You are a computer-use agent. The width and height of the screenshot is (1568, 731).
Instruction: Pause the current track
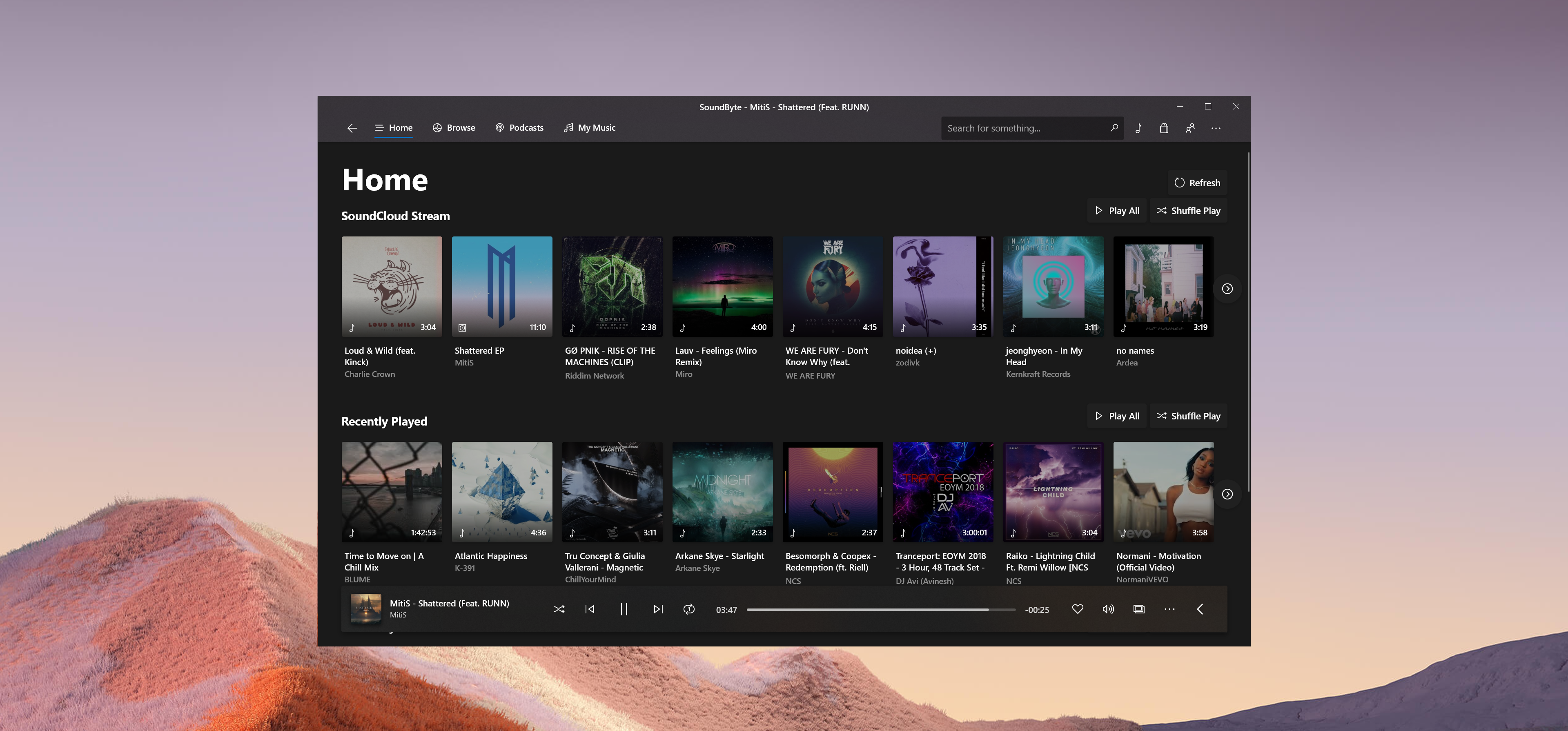point(624,609)
